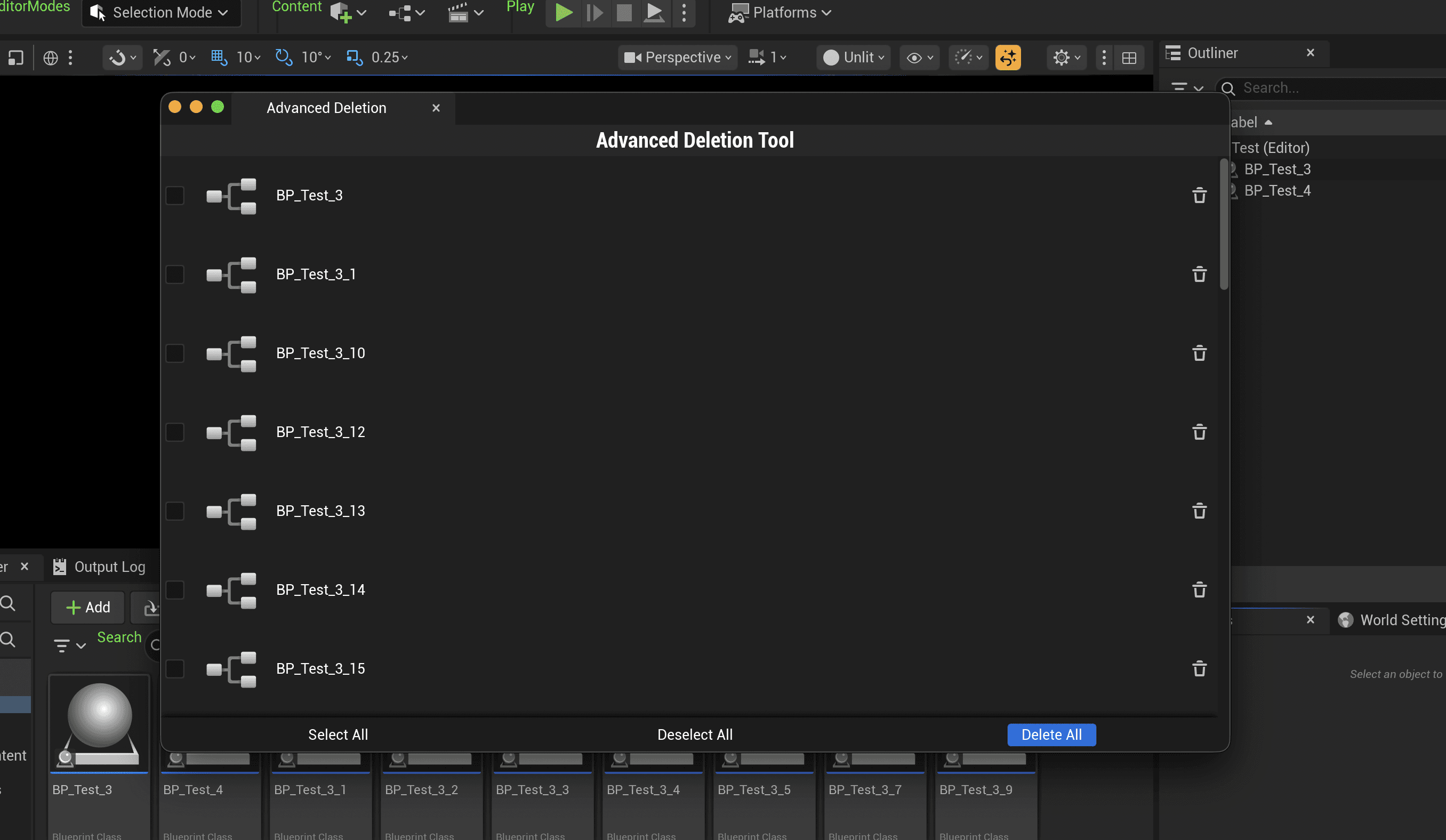This screenshot has width=1446, height=840.
Task: Open the Perspective view dropdown
Action: (x=677, y=58)
